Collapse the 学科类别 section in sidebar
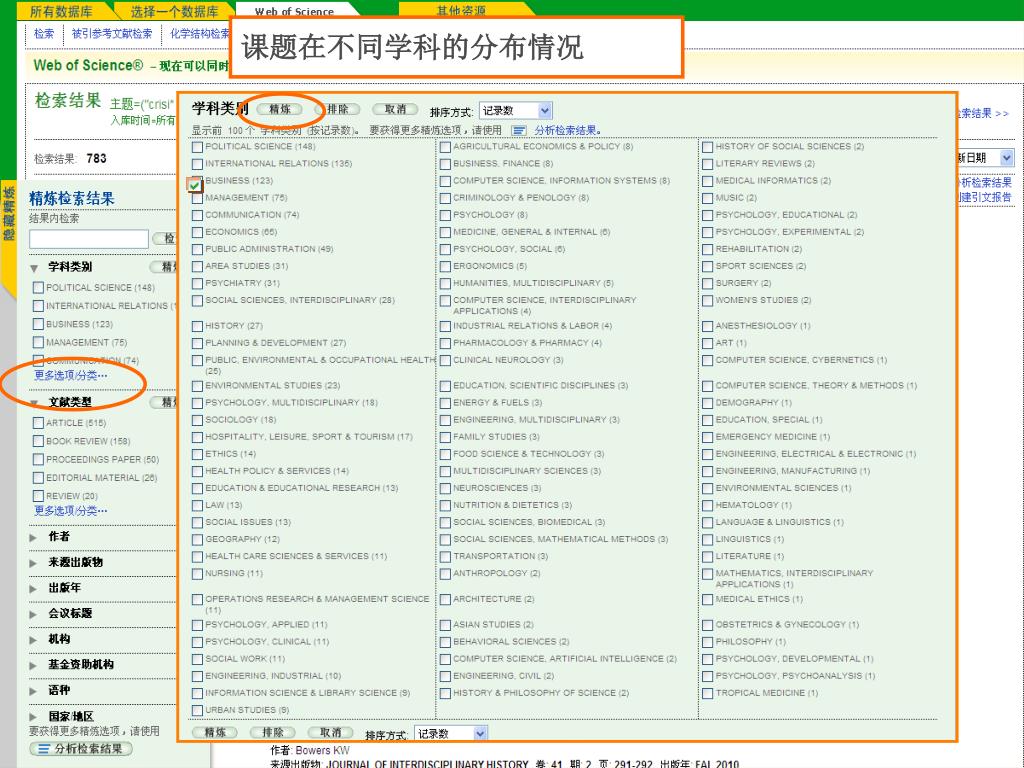Image resolution: width=1024 pixels, height=768 pixels. (x=35, y=268)
